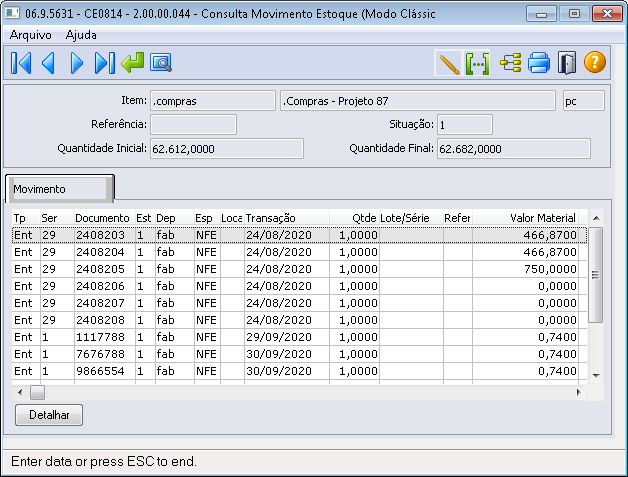
Task: Click the Ser column header
Action: [x=57, y=218]
